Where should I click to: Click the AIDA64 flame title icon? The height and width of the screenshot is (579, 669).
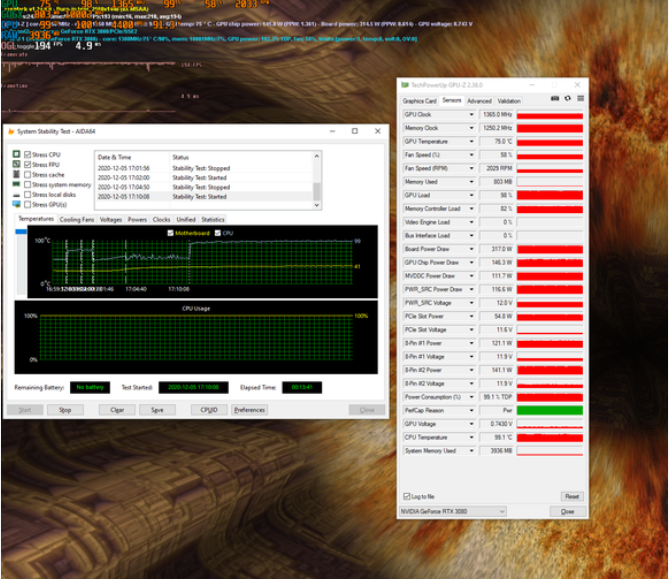[x=11, y=131]
